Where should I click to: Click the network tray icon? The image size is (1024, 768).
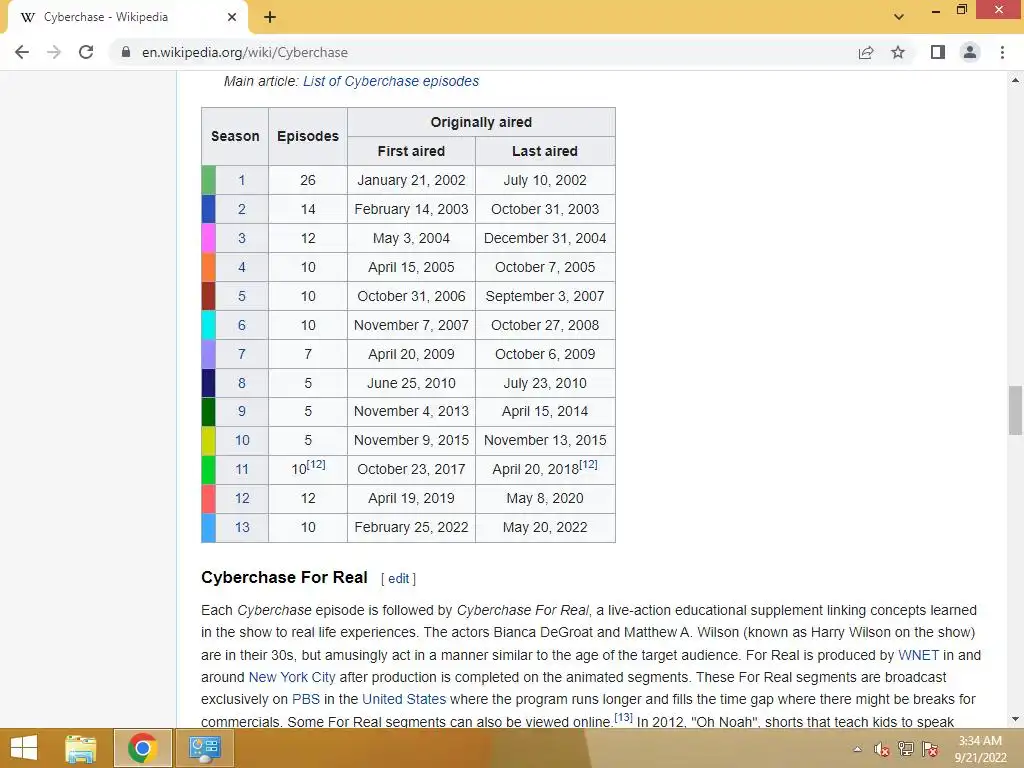point(906,749)
